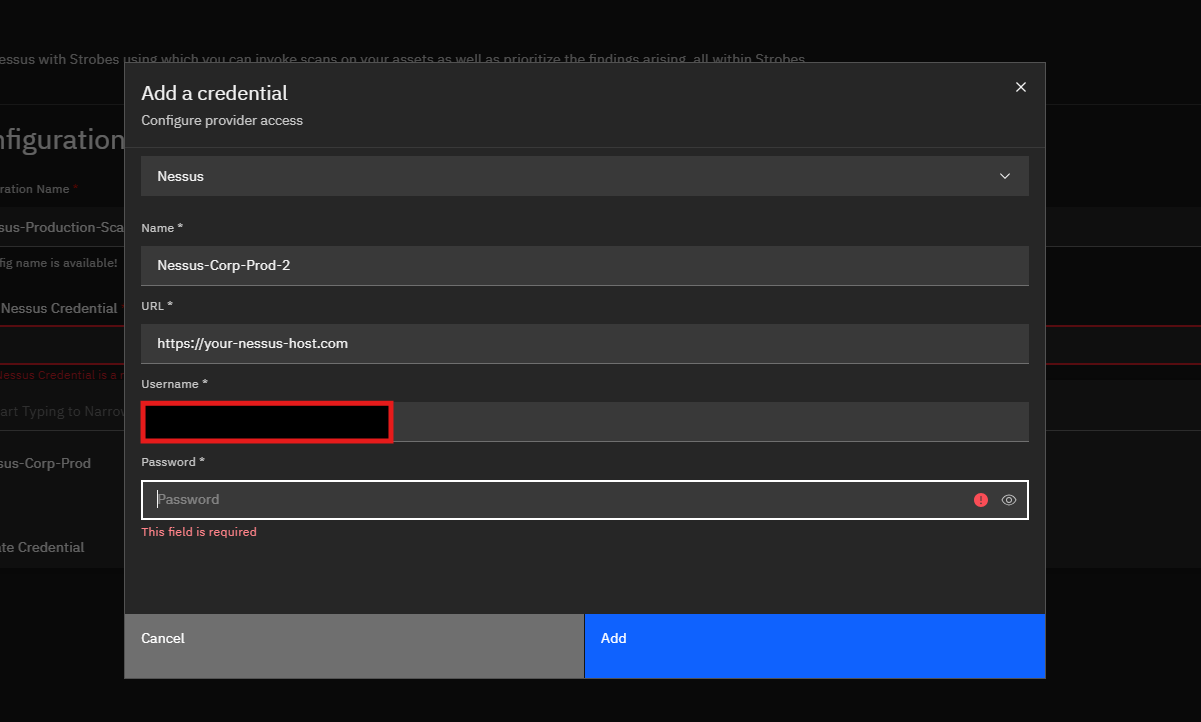Click the 'URL *' label
Image resolution: width=1201 pixels, height=722 pixels.
157,305
